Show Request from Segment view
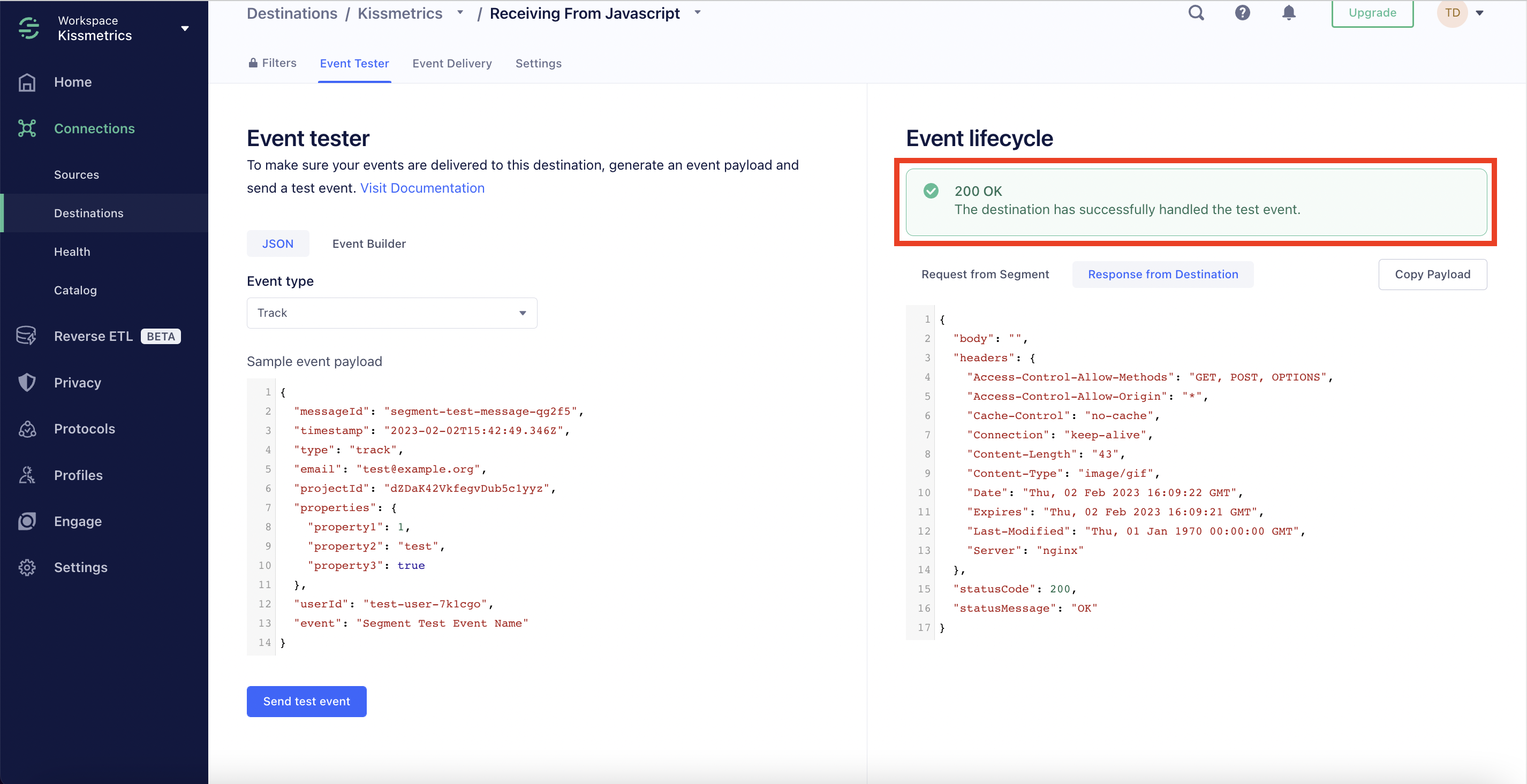 985,275
